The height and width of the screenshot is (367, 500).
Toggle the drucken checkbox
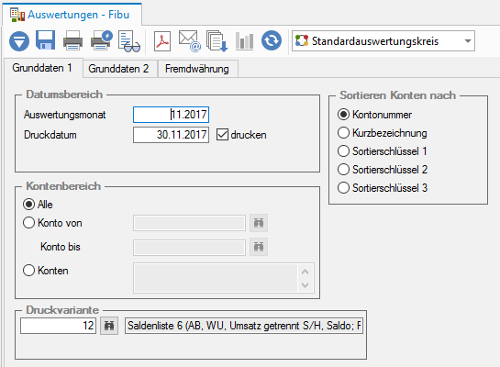tap(222, 135)
